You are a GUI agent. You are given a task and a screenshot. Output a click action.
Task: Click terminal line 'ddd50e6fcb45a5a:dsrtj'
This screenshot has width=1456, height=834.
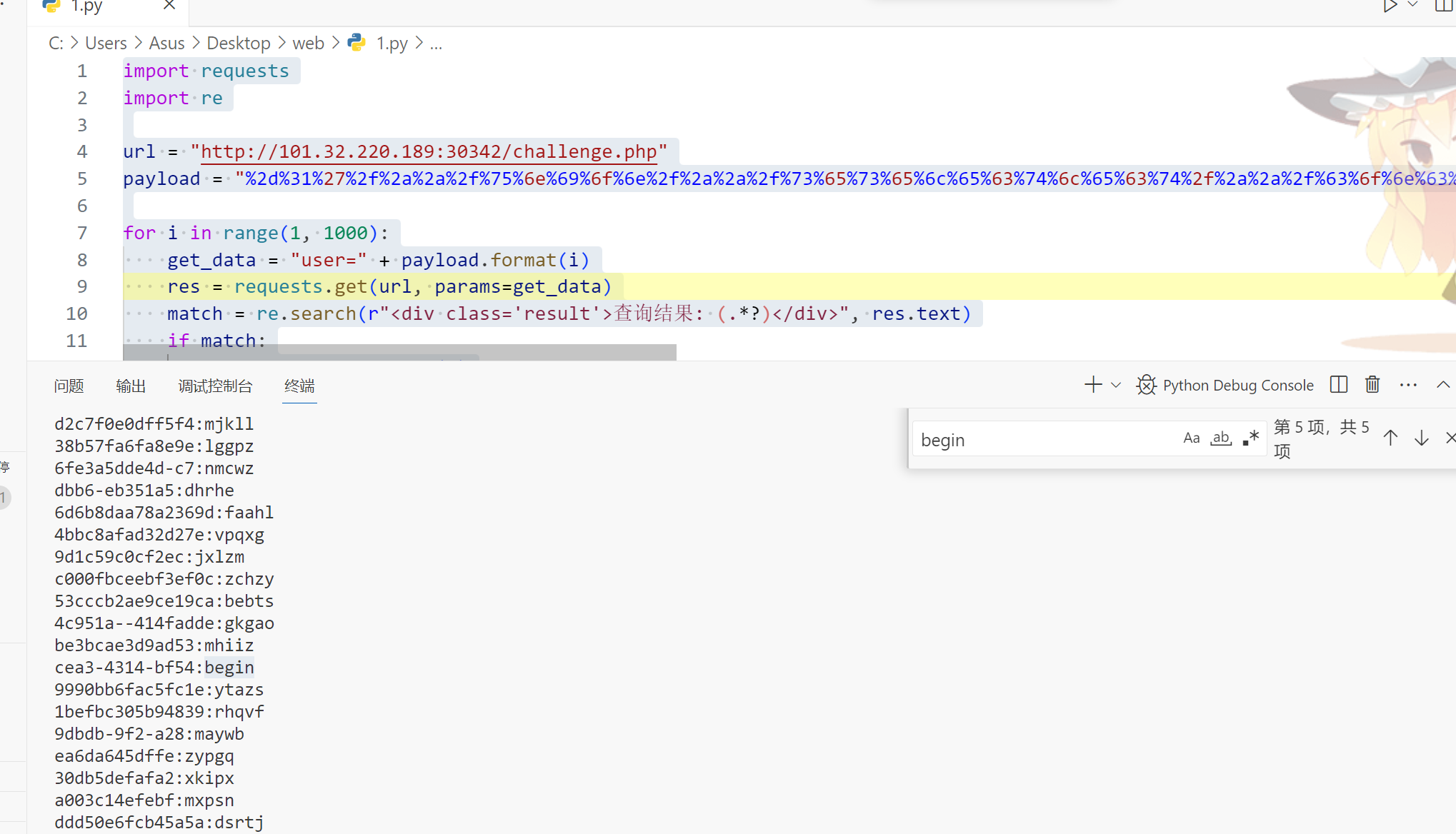[x=159, y=823]
